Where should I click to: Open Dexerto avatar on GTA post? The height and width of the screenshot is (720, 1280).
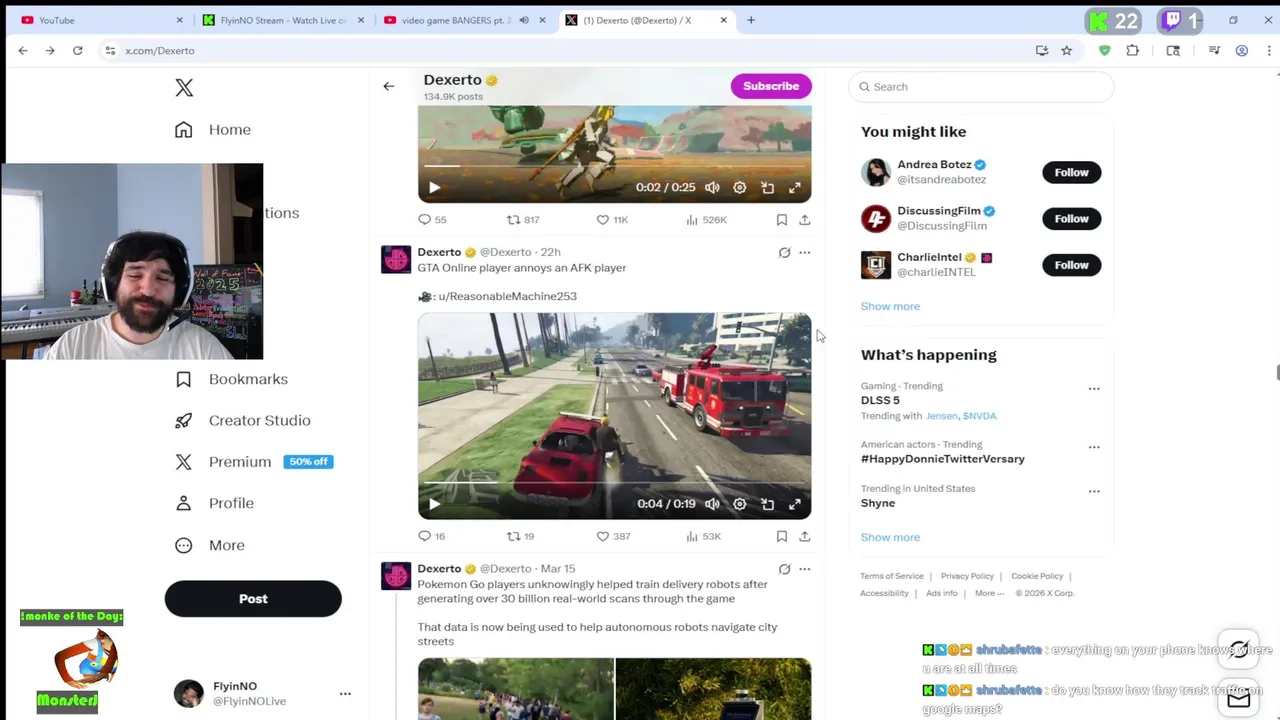396,260
